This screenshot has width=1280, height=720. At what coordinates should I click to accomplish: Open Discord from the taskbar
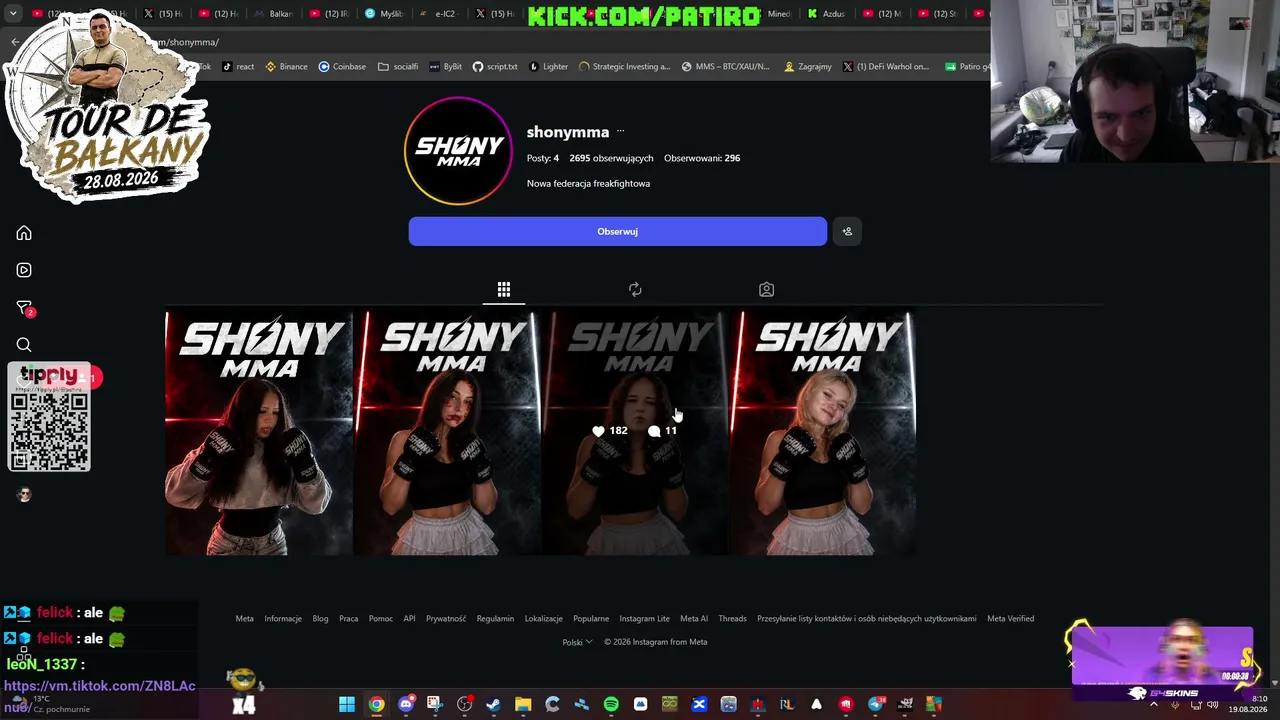tap(405, 705)
